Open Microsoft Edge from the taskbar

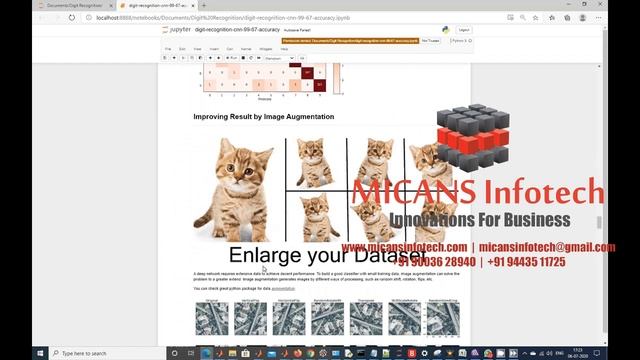pyautogui.click(x=206, y=353)
